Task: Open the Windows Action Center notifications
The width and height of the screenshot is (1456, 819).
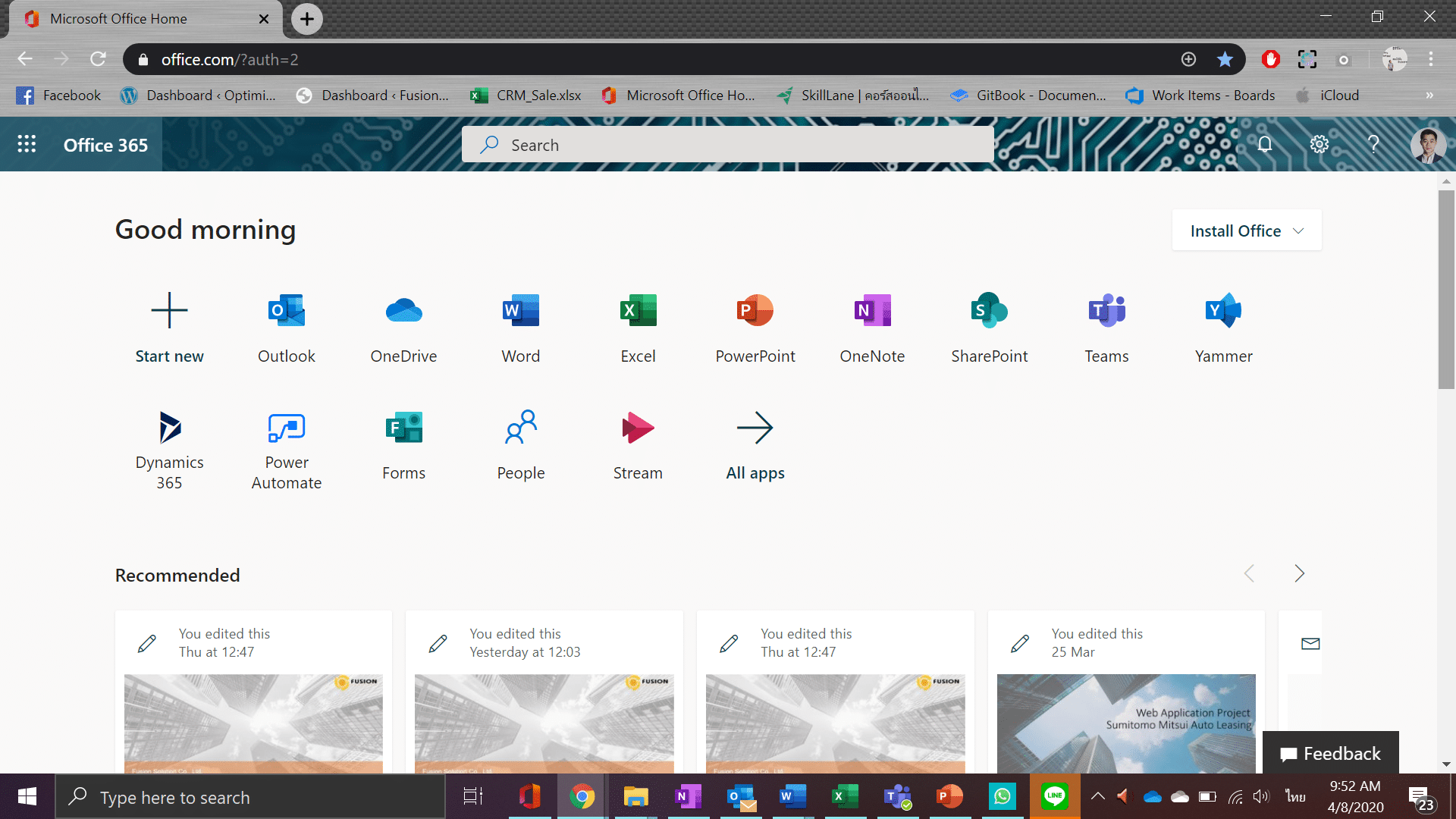Action: pos(1420,798)
